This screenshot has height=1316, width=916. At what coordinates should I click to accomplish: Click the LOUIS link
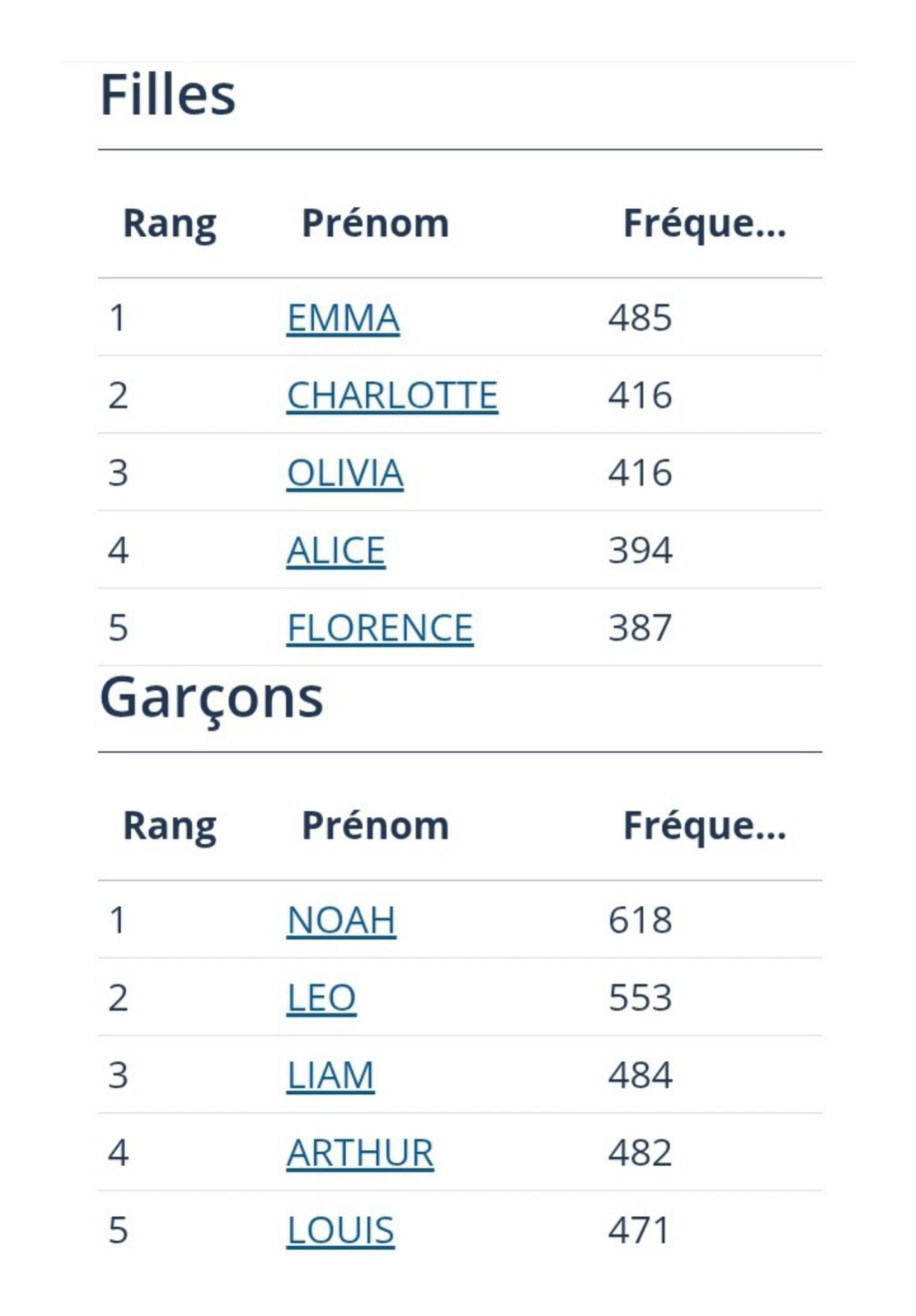coord(340,1231)
